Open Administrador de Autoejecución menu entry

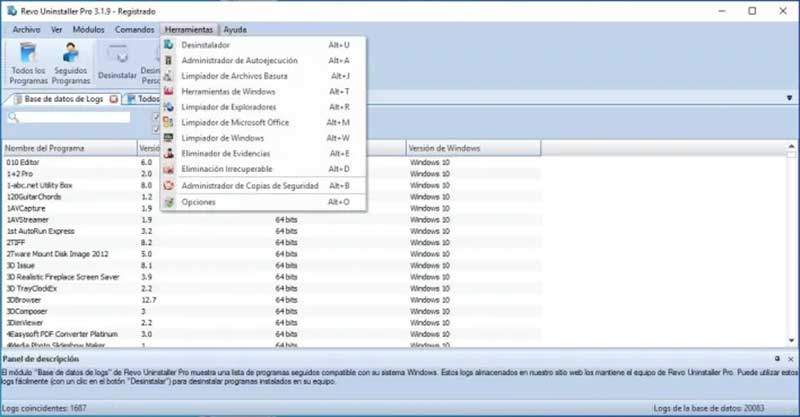point(238,60)
